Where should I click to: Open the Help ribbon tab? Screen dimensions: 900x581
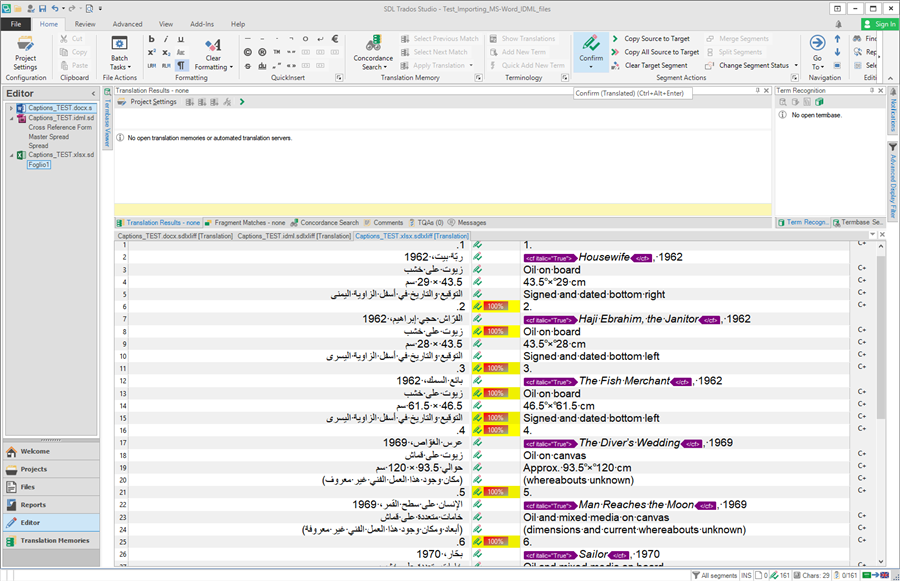click(x=238, y=24)
